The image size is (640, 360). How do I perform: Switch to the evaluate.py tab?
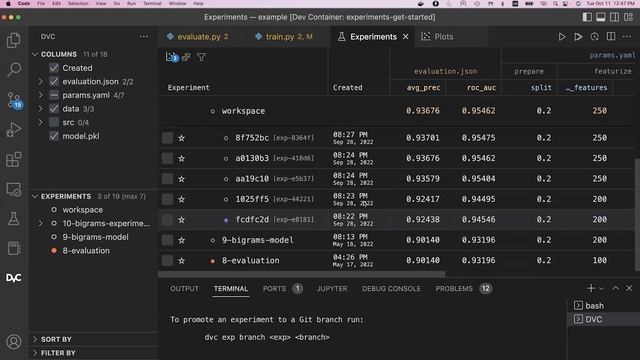point(198,37)
